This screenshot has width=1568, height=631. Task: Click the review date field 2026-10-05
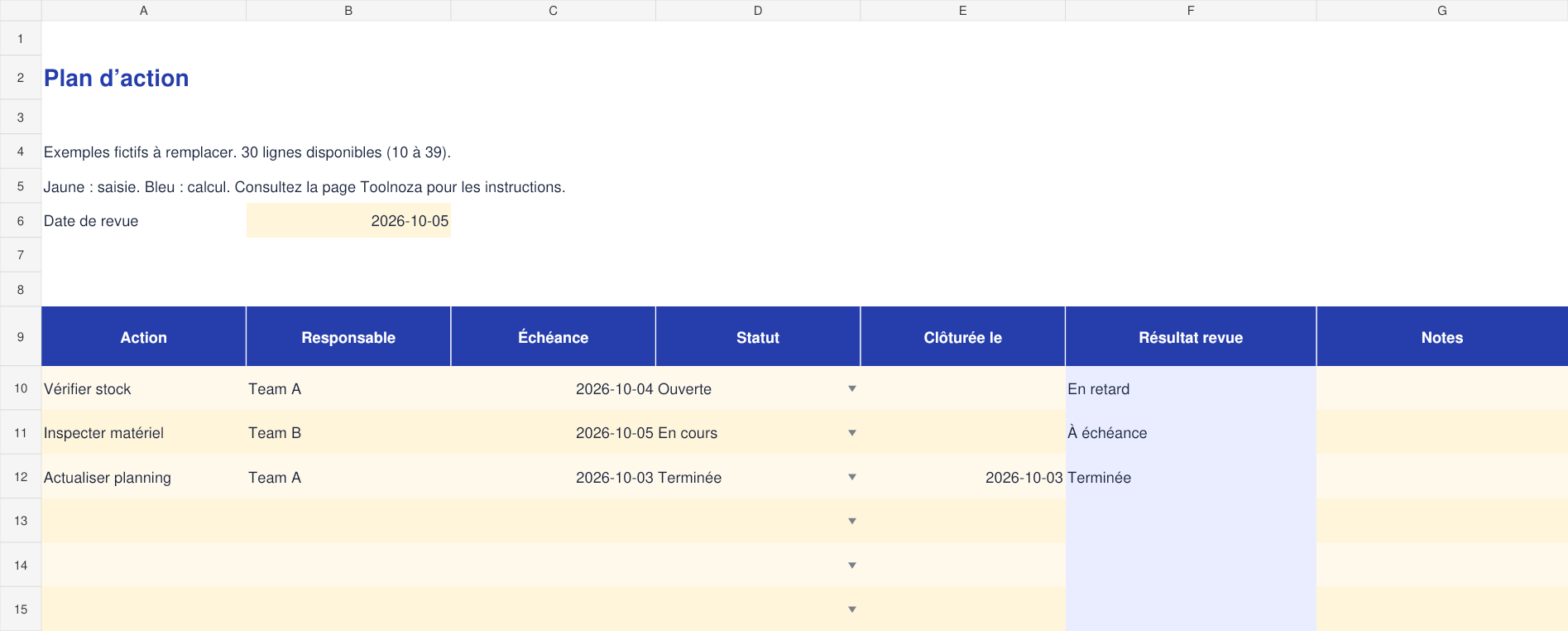pos(348,221)
